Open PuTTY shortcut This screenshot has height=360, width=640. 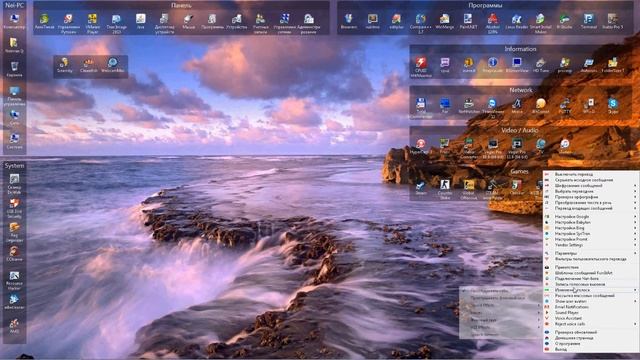(x=564, y=106)
